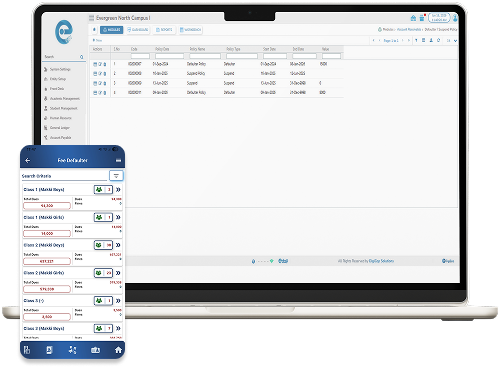Go to first page in grid pager
This screenshot has width=501, height=367.
pyautogui.click(x=373, y=41)
